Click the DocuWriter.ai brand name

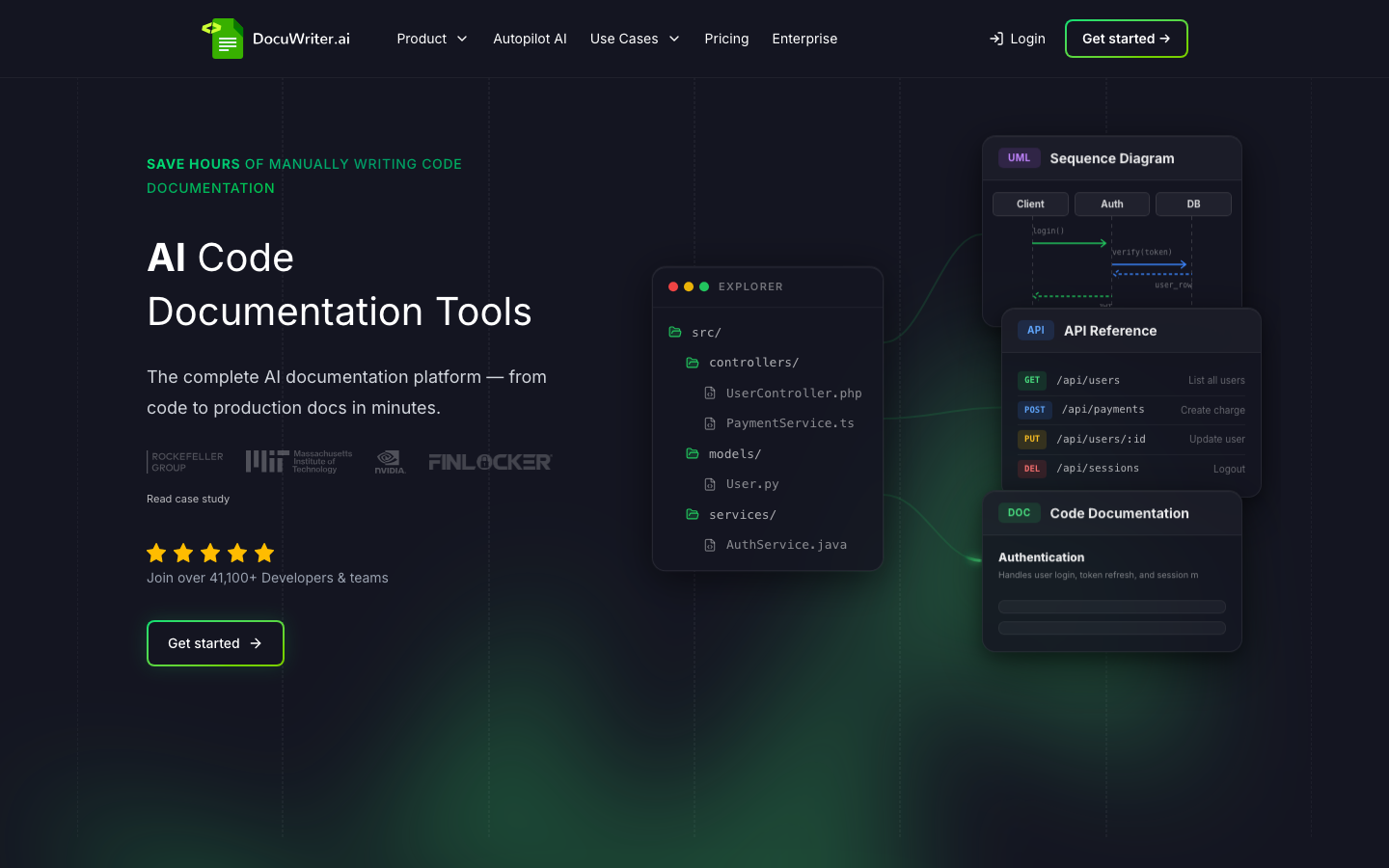(x=301, y=39)
